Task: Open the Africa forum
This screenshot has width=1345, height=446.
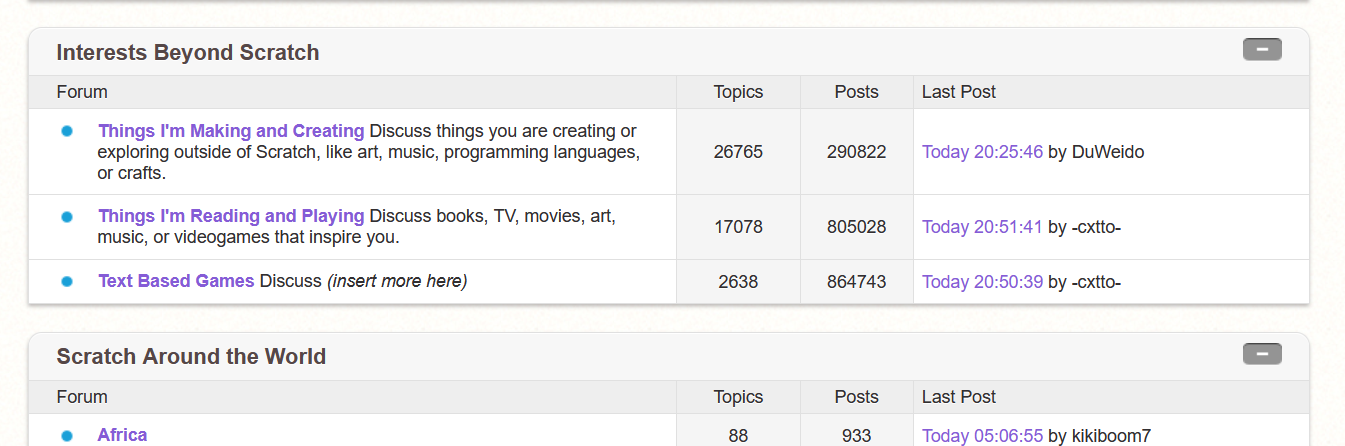Action: [122, 435]
